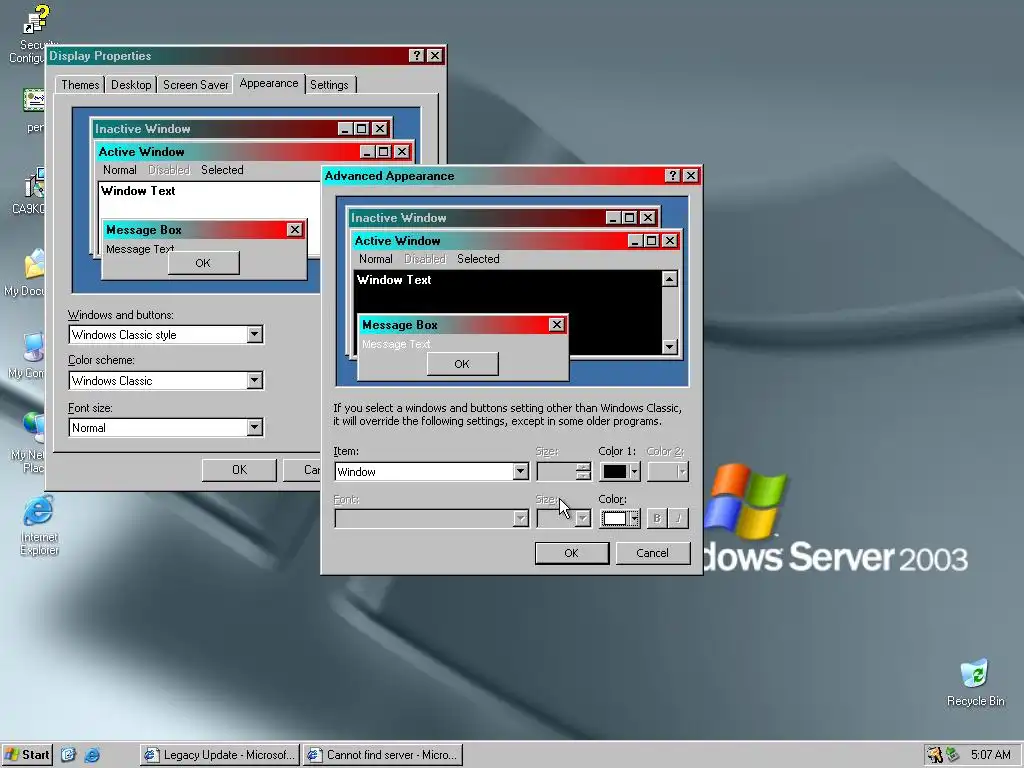Image resolution: width=1024 pixels, height=768 pixels.
Task: Open Internet Explorer desktop icon
Action: coord(39,526)
